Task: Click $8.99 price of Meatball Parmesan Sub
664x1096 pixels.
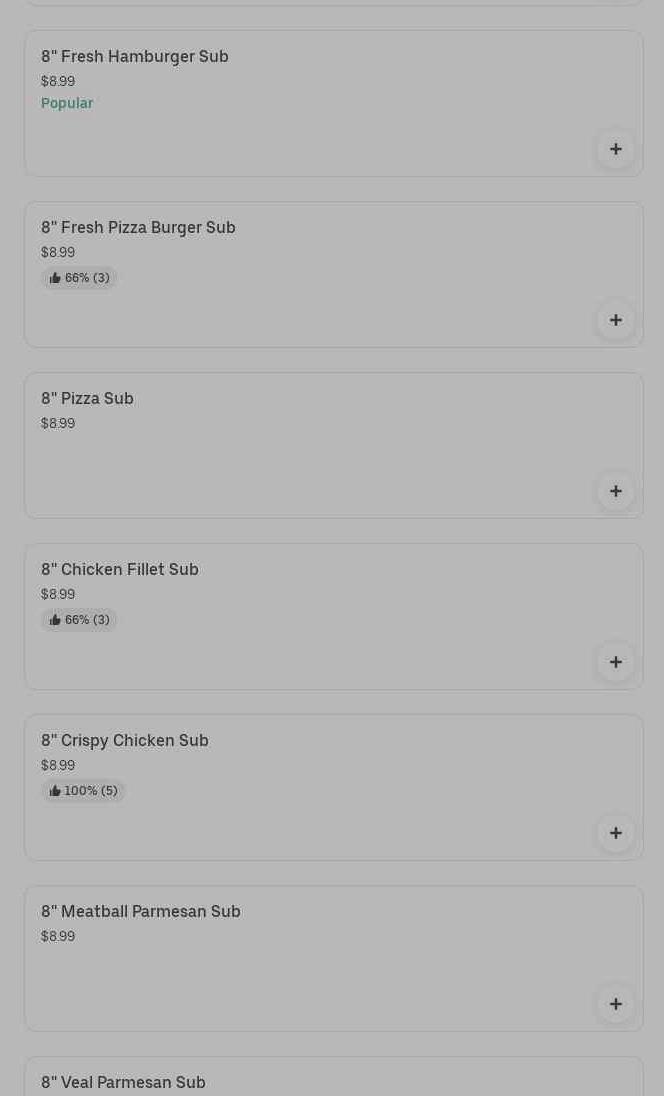Action: coord(58,937)
